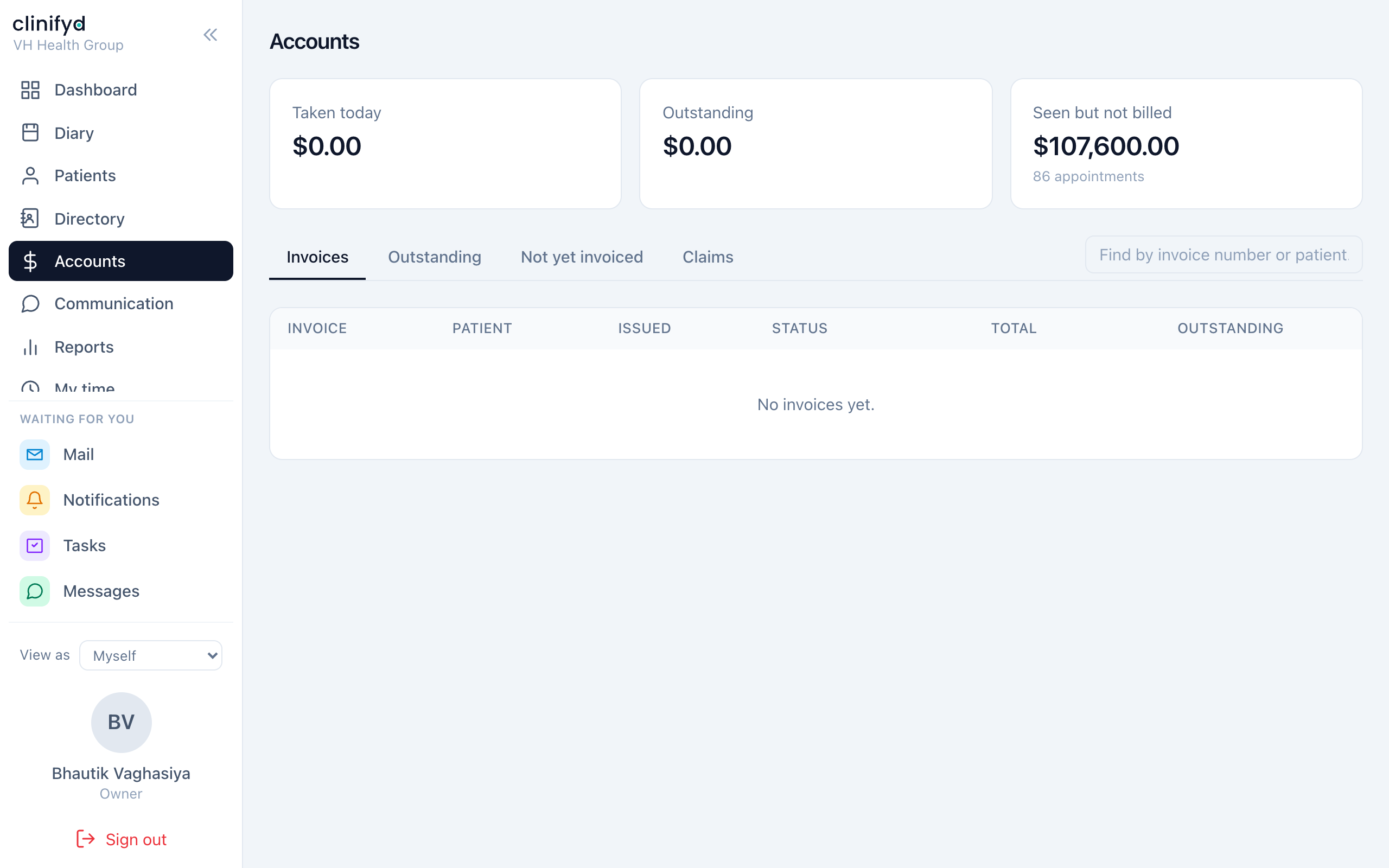Open the Dashboard grid icon
Viewport: 1389px width, 868px height.
coord(30,90)
